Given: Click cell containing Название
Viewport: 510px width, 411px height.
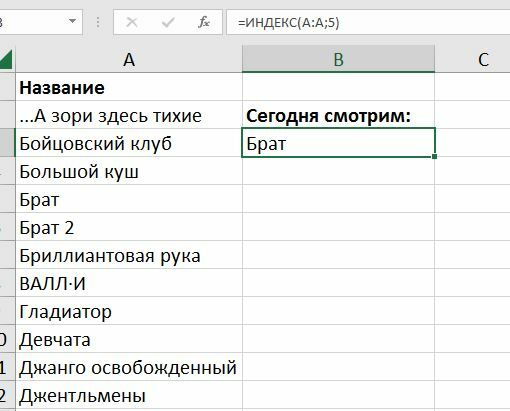Looking at the screenshot, I should [129, 87].
